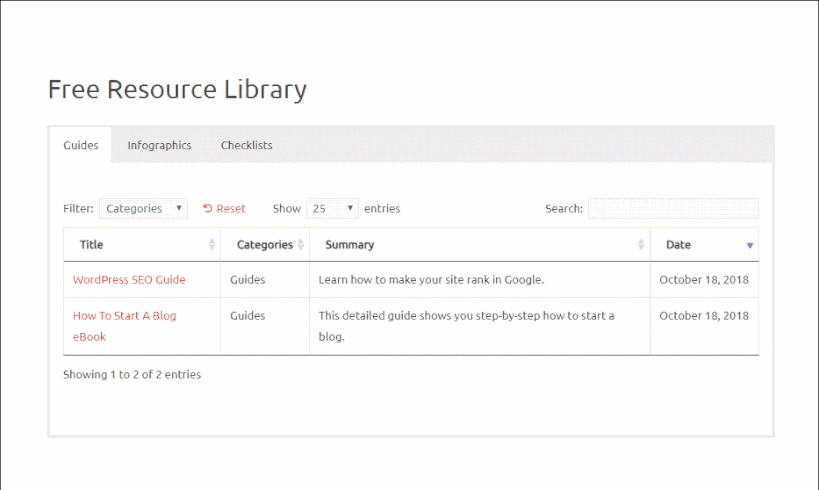Click date of WordPress SEO Guide row

(x=704, y=279)
